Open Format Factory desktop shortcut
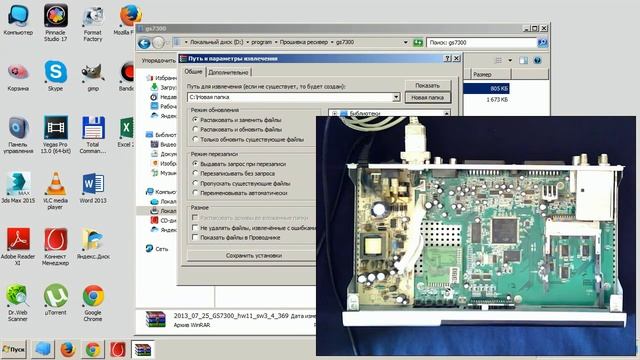Viewport: 640px width, 360px height. click(x=93, y=23)
